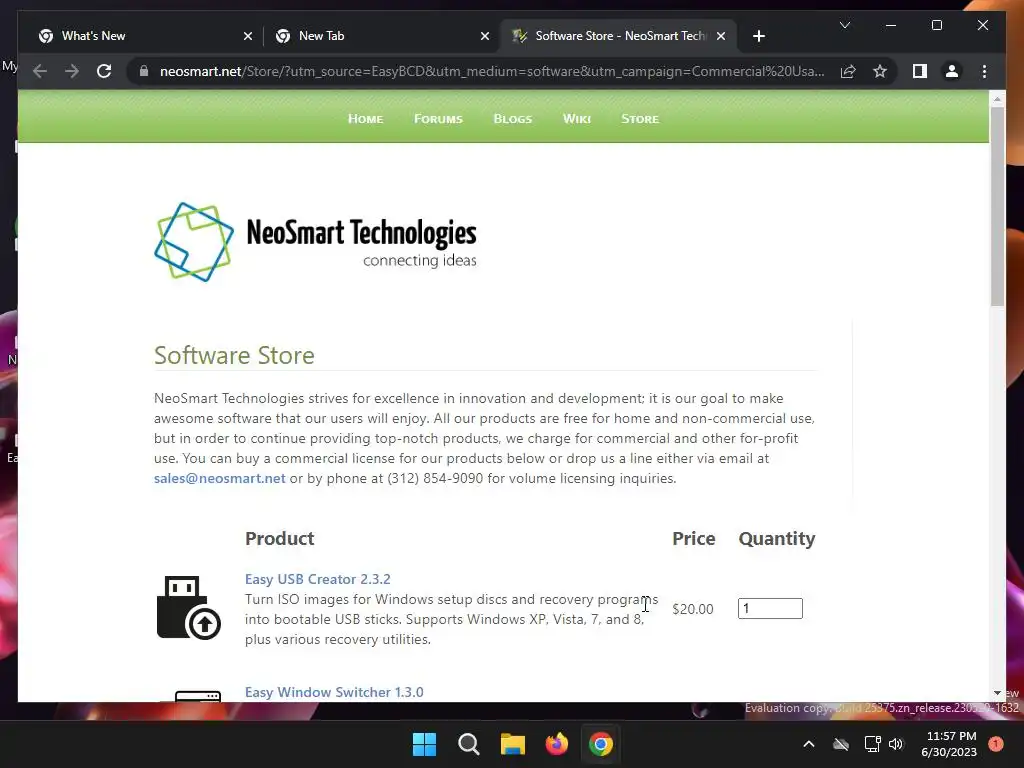Open the volume control in the tray
This screenshot has height=768, width=1024.
pyautogui.click(x=896, y=744)
